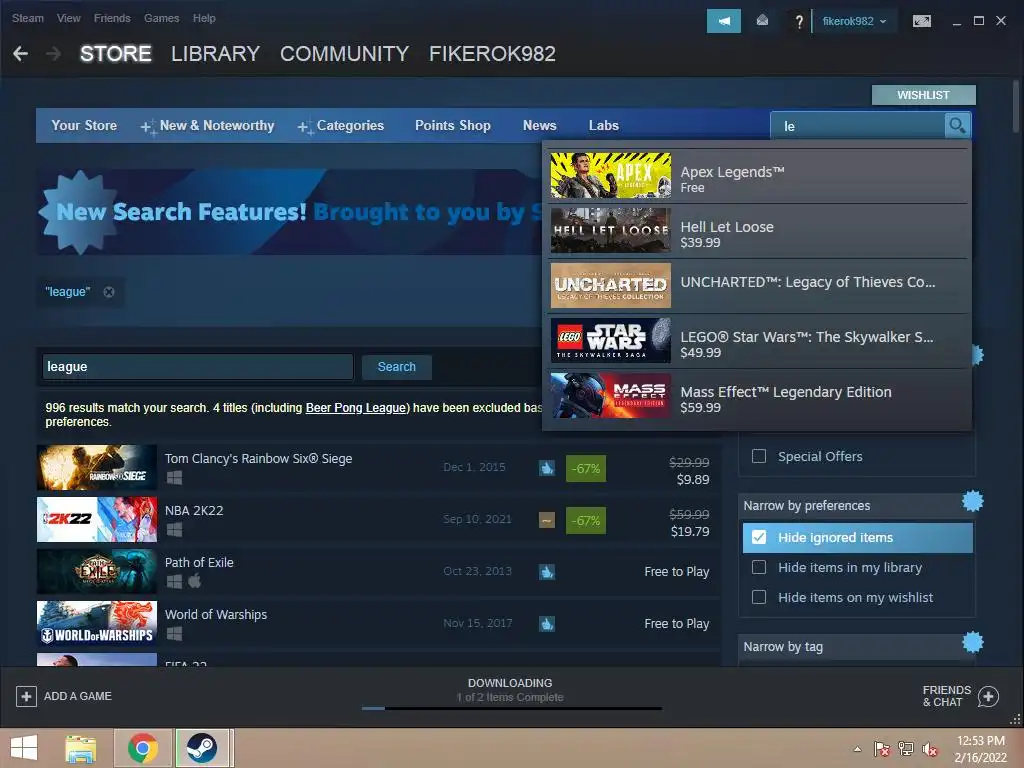1024x768 pixels.
Task: Open NBA 2K22 search result
Action: (379, 520)
